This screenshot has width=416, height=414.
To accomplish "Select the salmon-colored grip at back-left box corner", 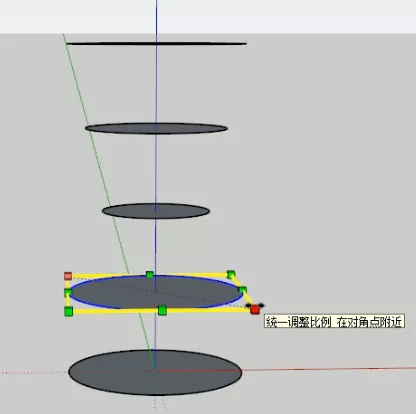I will (68, 276).
